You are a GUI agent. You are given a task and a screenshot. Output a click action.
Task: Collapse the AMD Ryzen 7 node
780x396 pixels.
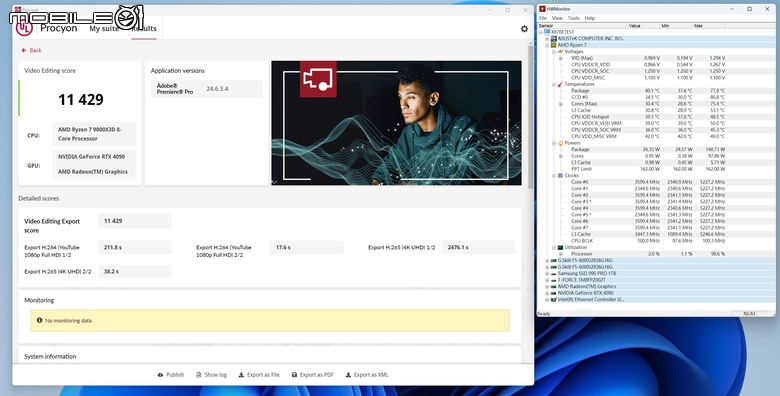(x=547, y=45)
